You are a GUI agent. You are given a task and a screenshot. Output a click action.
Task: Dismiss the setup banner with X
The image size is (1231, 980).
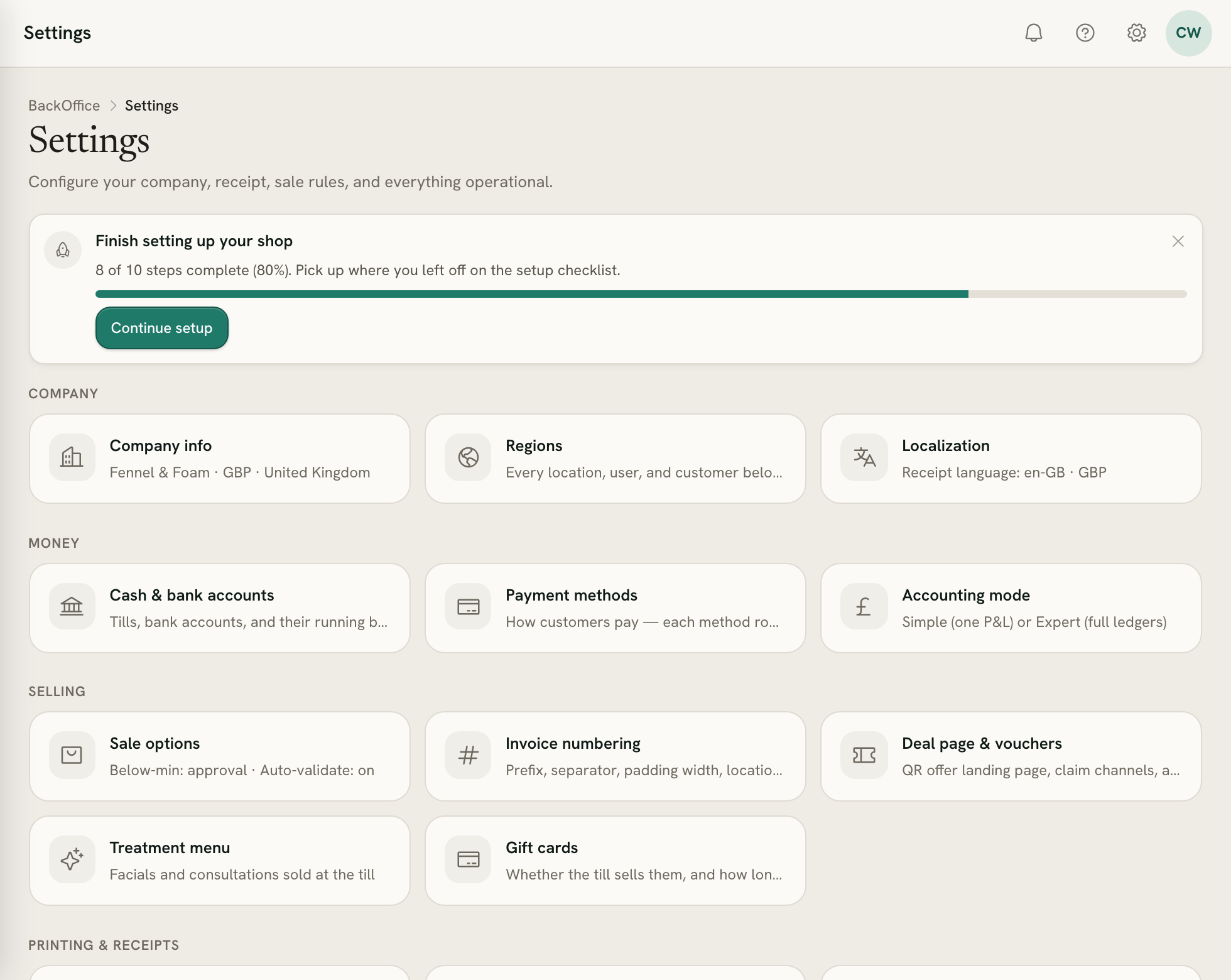point(1178,241)
